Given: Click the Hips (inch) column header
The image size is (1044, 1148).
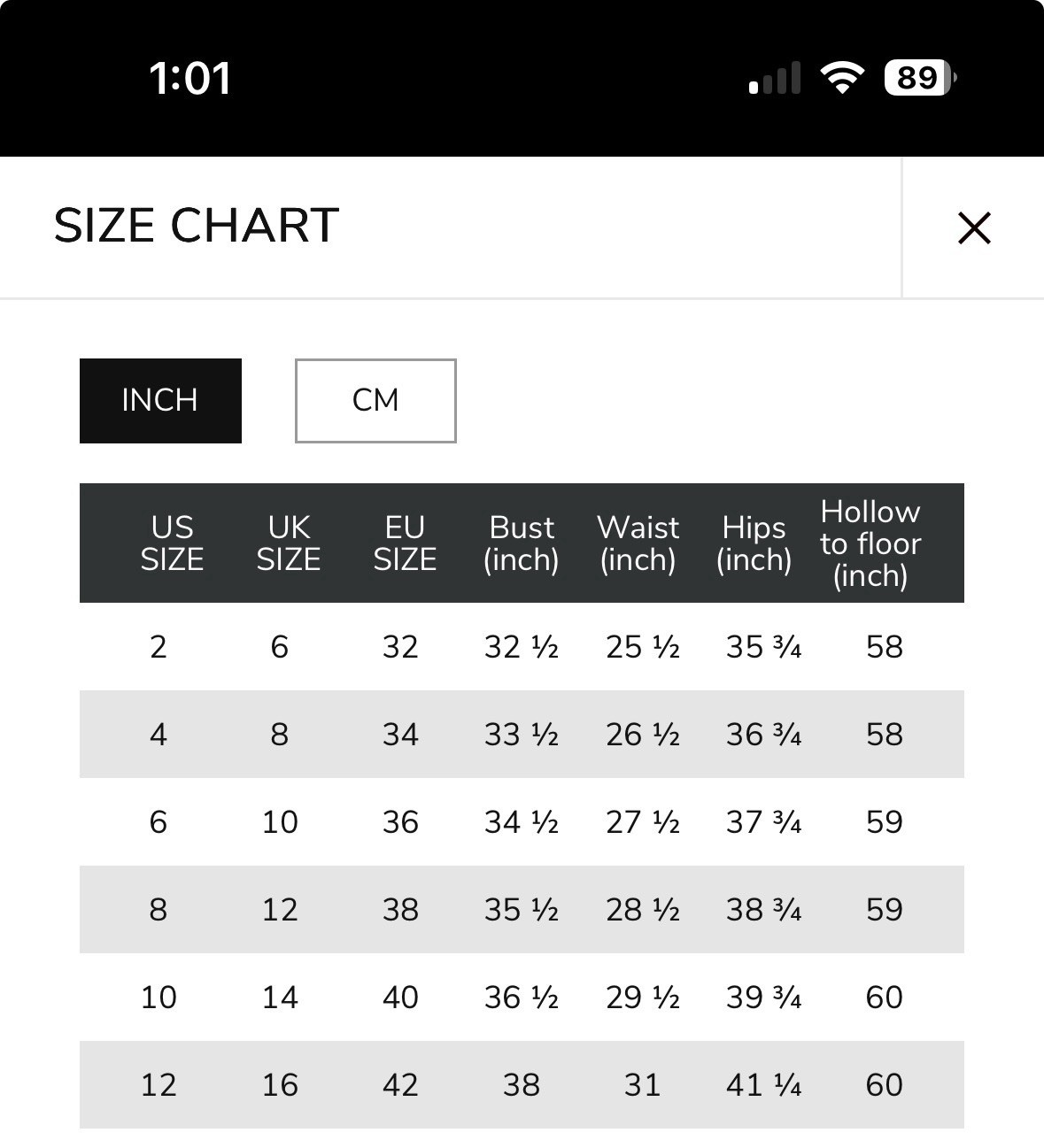Looking at the screenshot, I should 754,543.
